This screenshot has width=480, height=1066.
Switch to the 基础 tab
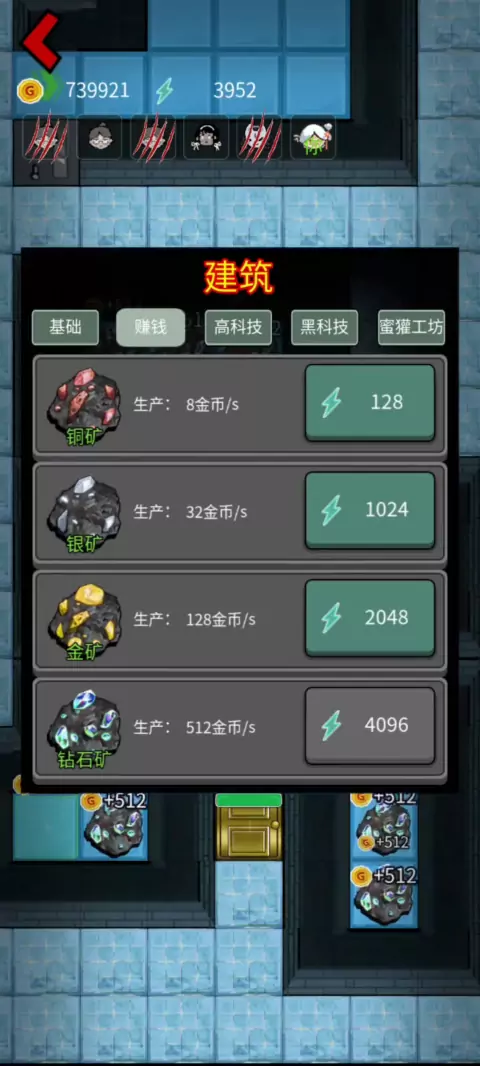tap(65, 328)
